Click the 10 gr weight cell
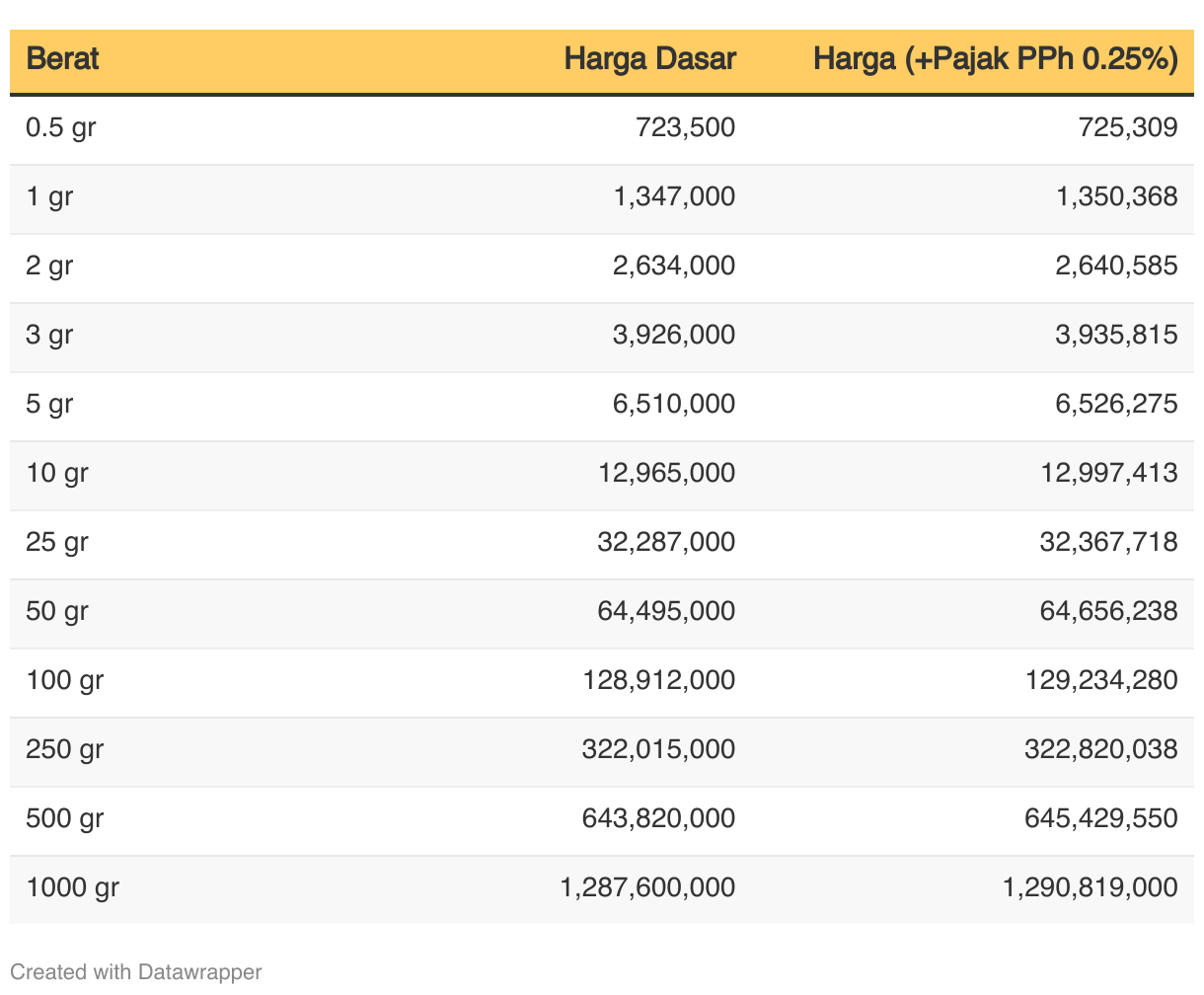Image resolution: width=1204 pixels, height=995 pixels. click(x=57, y=473)
